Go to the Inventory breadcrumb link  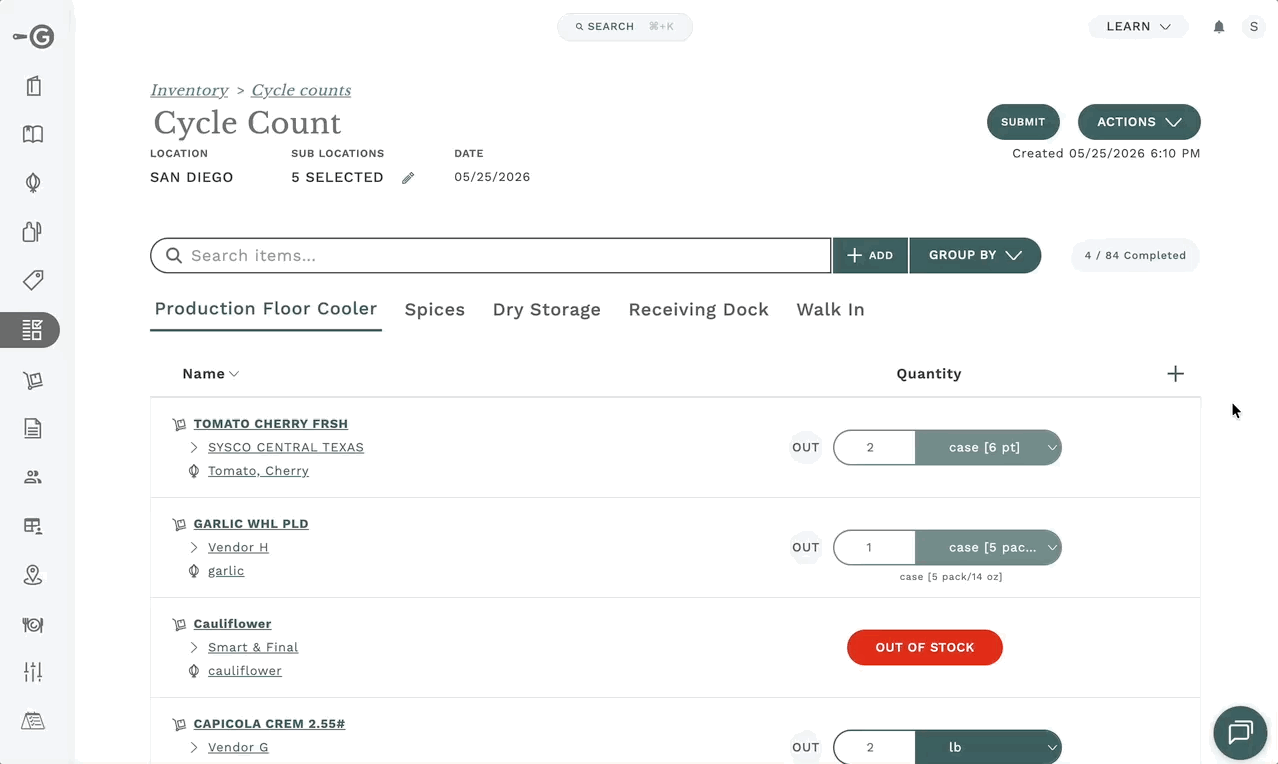click(x=189, y=91)
